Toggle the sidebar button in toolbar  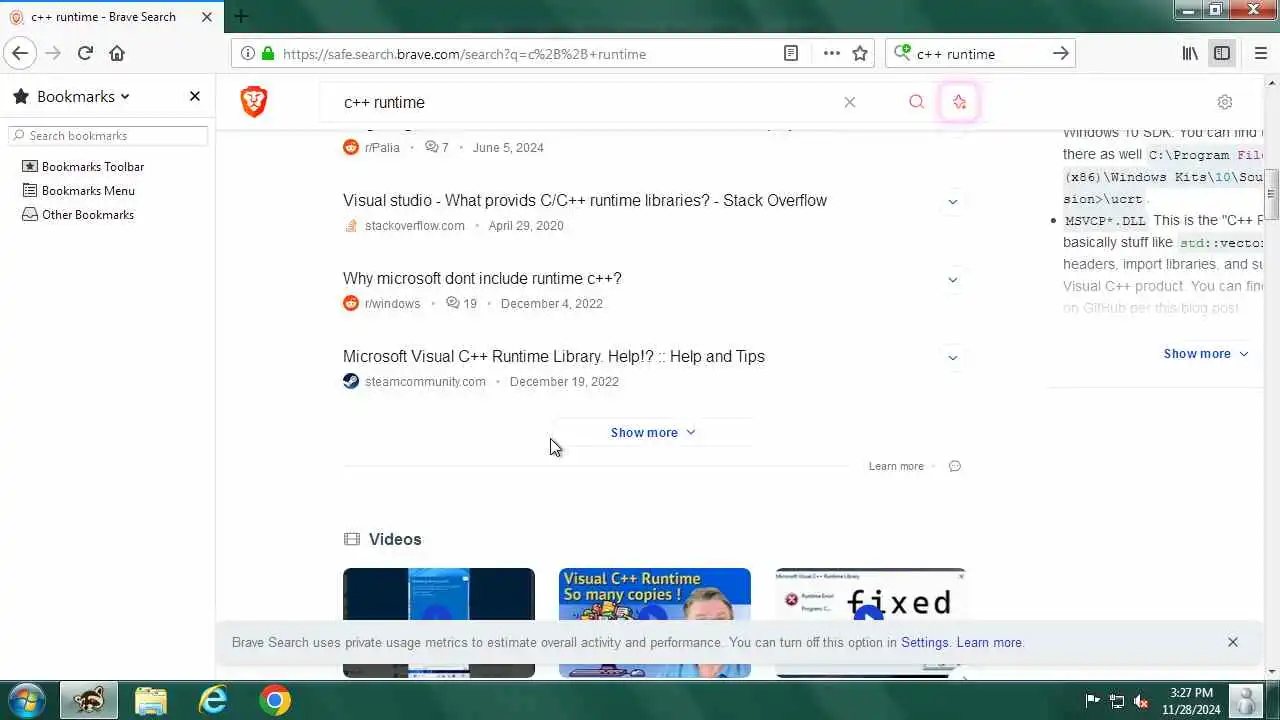pyautogui.click(x=1222, y=53)
